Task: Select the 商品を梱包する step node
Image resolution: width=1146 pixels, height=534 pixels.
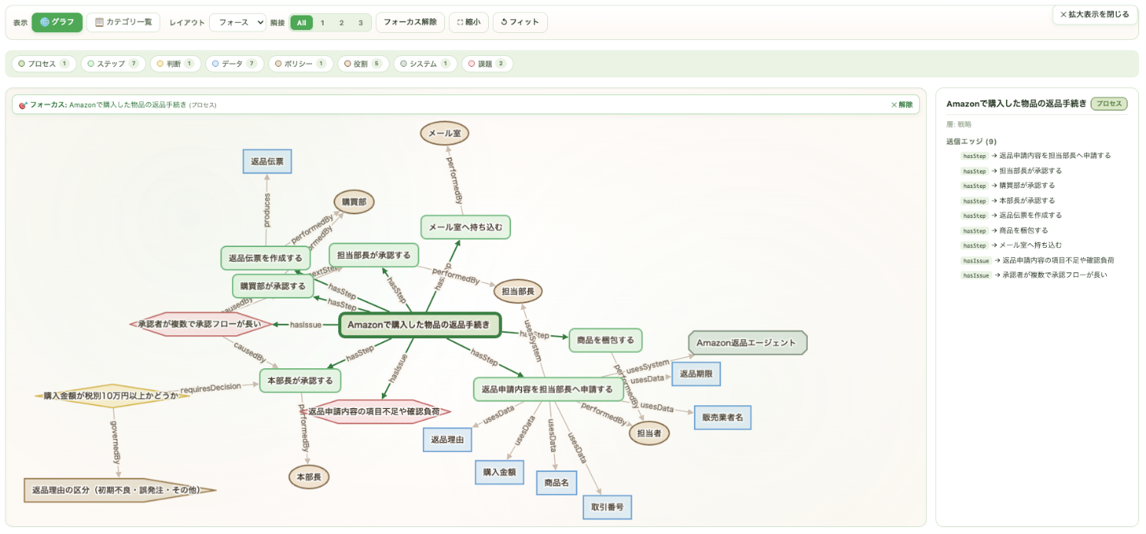Action: [x=605, y=340]
